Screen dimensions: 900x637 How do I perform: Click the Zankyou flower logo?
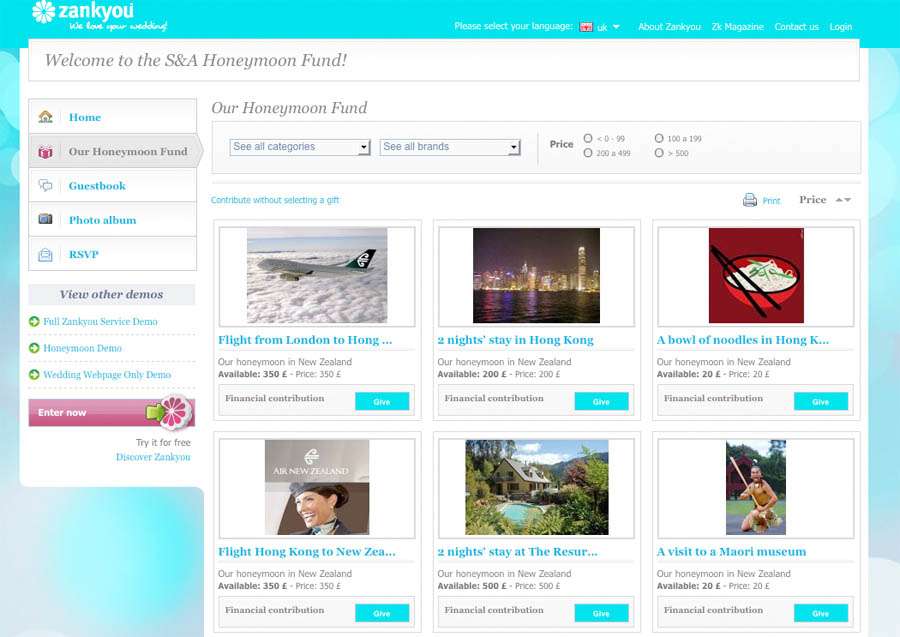44,12
